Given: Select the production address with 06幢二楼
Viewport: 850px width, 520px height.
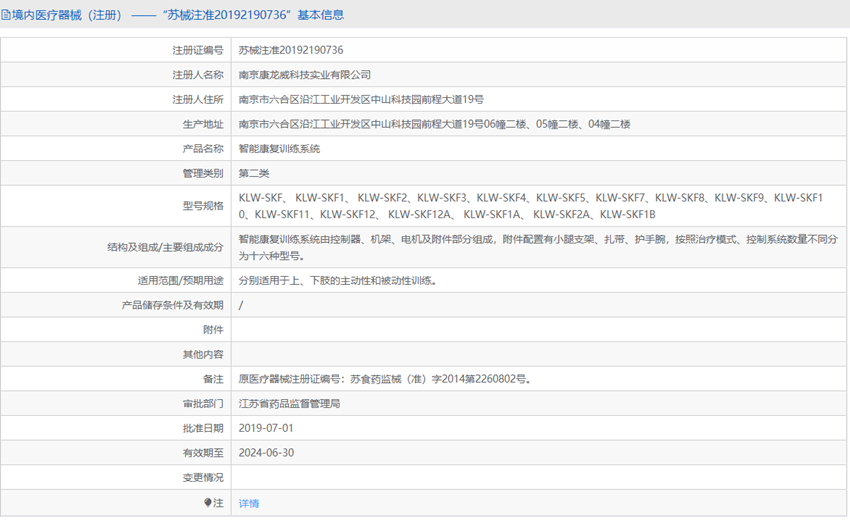Looking at the screenshot, I should pyautogui.click(x=434, y=124).
